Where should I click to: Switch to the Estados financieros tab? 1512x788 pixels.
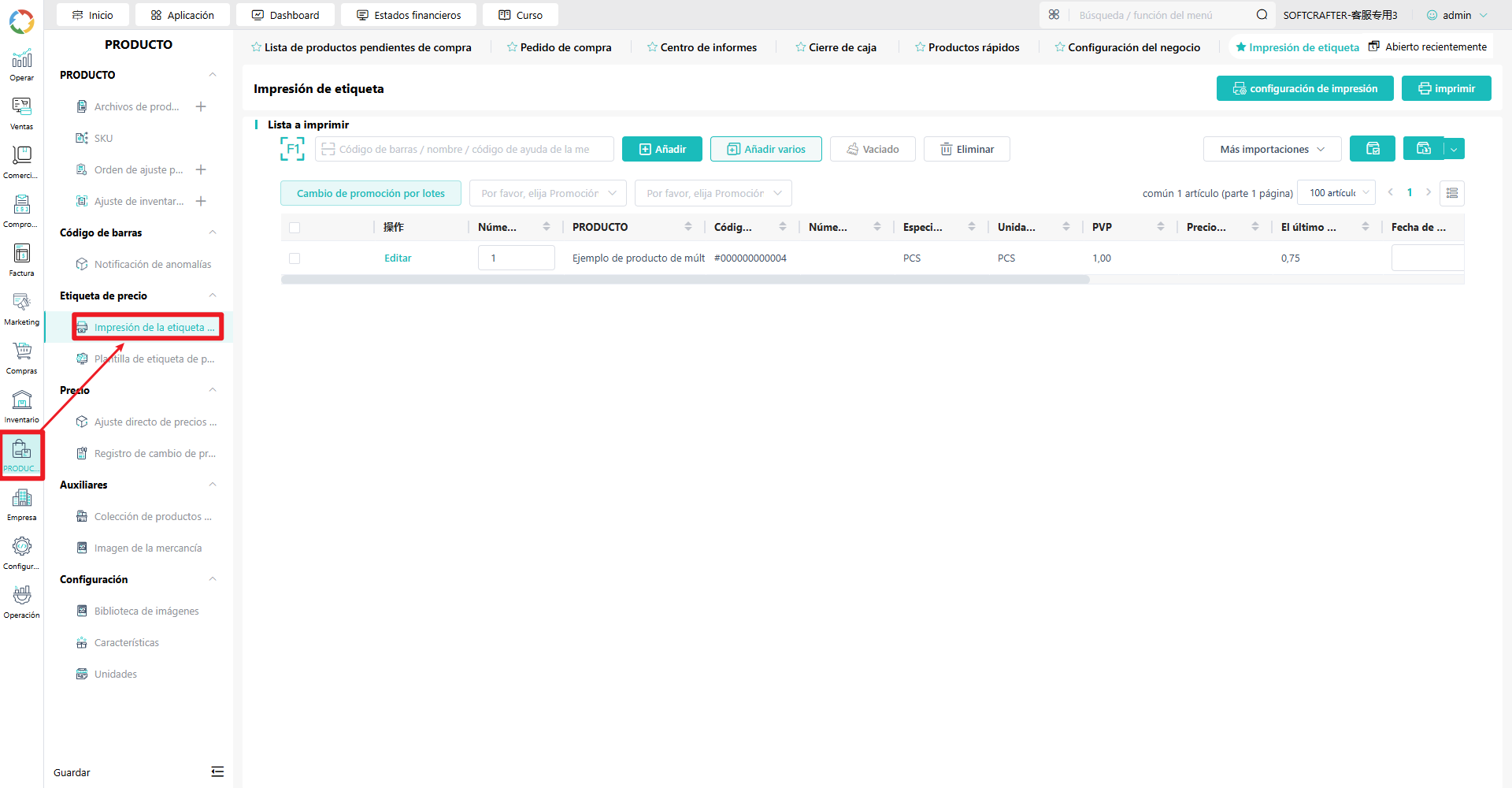click(409, 15)
